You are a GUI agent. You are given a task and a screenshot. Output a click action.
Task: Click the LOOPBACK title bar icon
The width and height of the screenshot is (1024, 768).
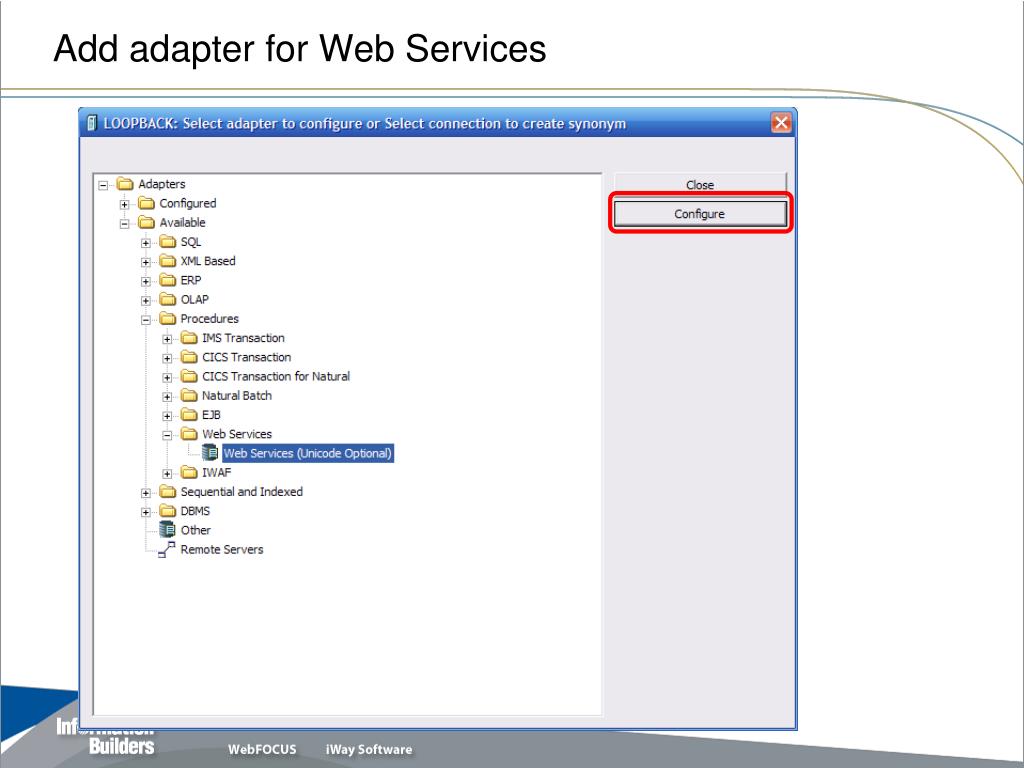92,123
